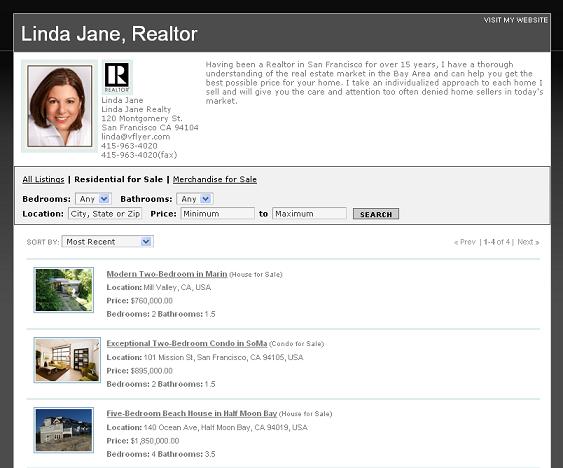Click location 101 Mission St, San Francisco
This screenshot has height=468, width=563.
(x=223, y=357)
